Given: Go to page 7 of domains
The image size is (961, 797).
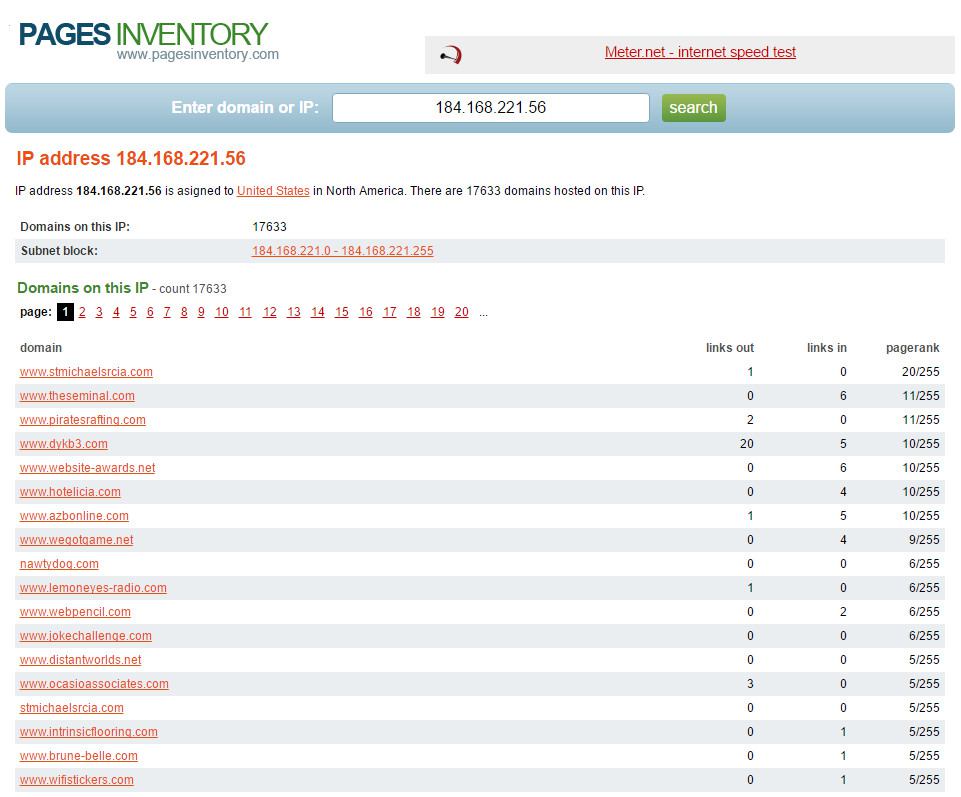Looking at the screenshot, I should pos(167,312).
